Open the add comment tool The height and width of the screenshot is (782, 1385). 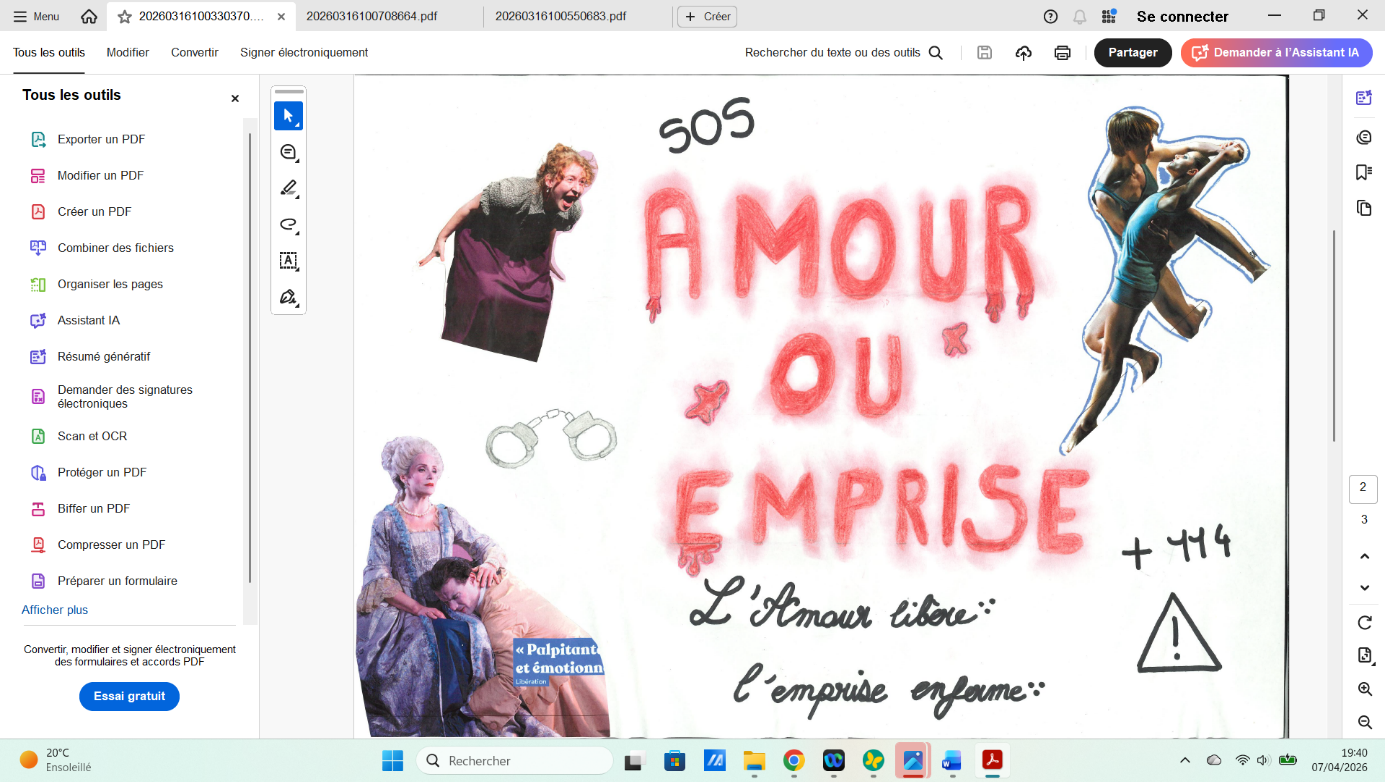[288, 152]
